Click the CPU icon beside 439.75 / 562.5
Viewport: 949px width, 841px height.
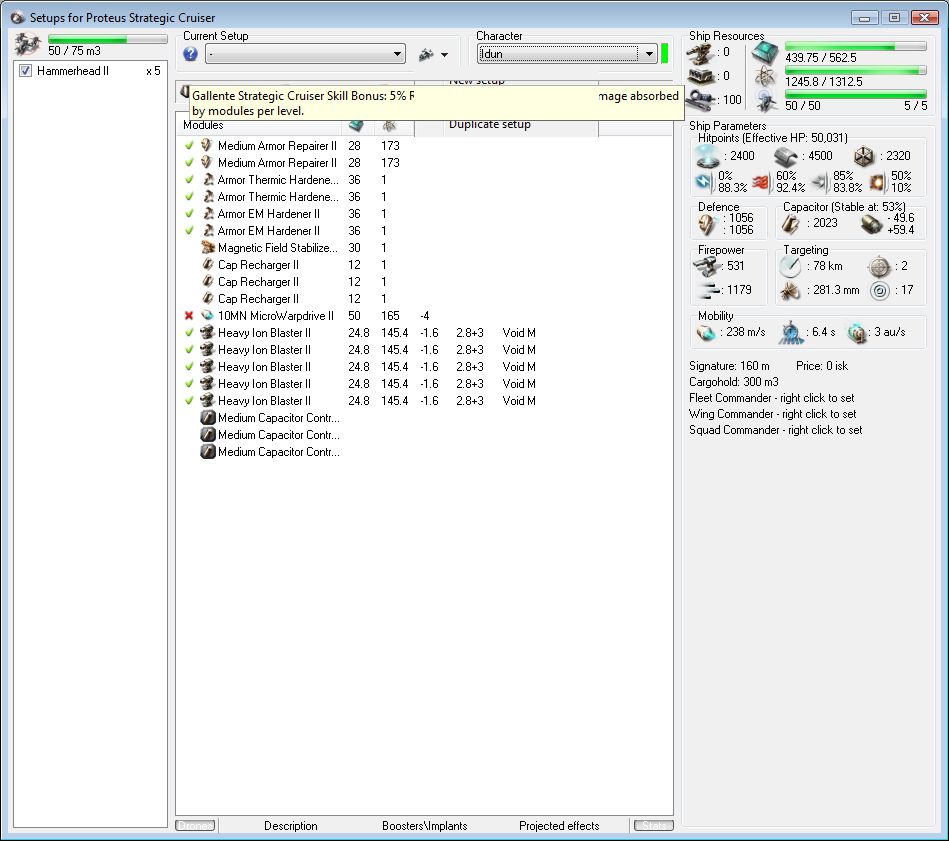click(x=765, y=54)
